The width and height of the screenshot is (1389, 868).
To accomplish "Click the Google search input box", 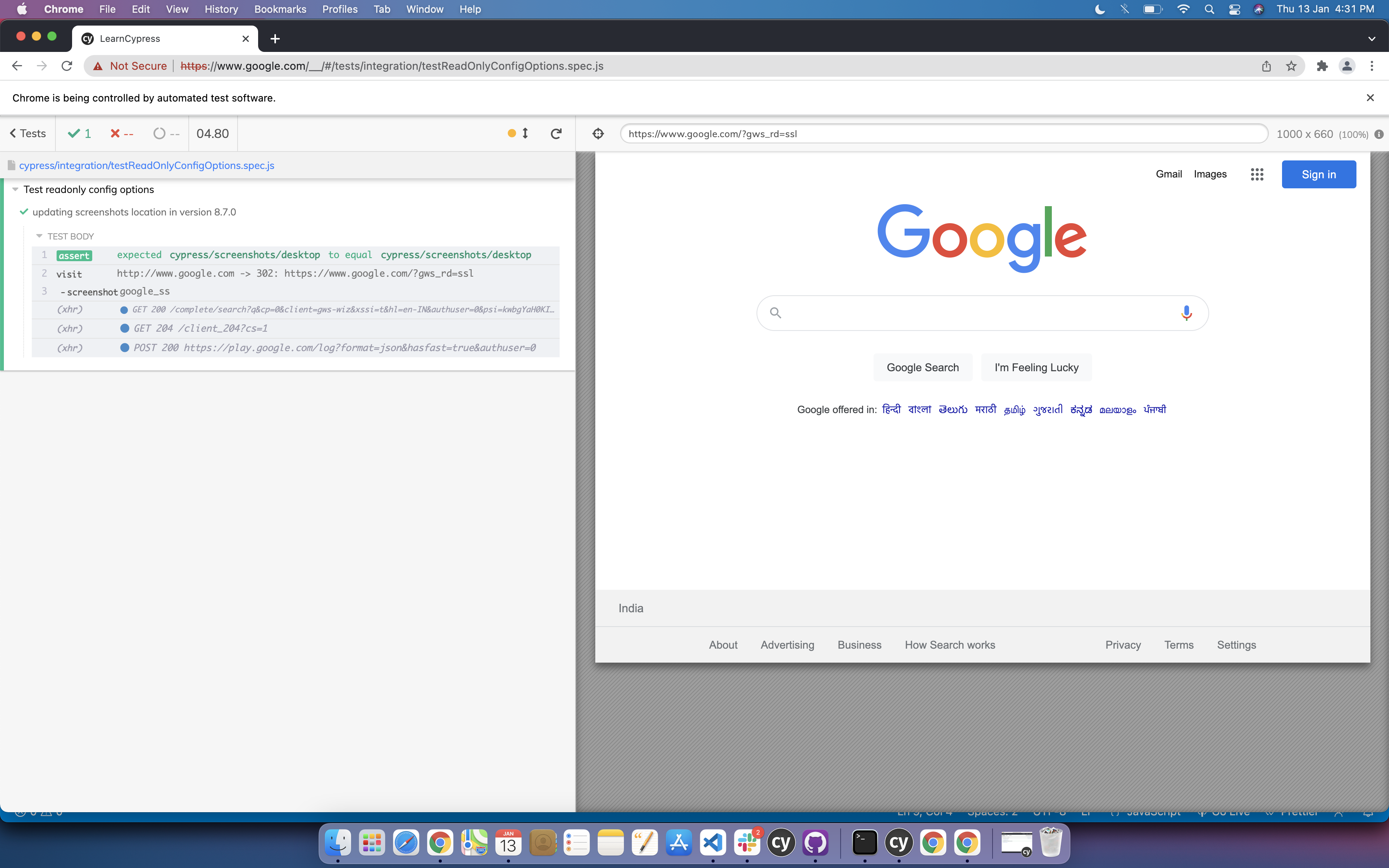I will point(976,313).
